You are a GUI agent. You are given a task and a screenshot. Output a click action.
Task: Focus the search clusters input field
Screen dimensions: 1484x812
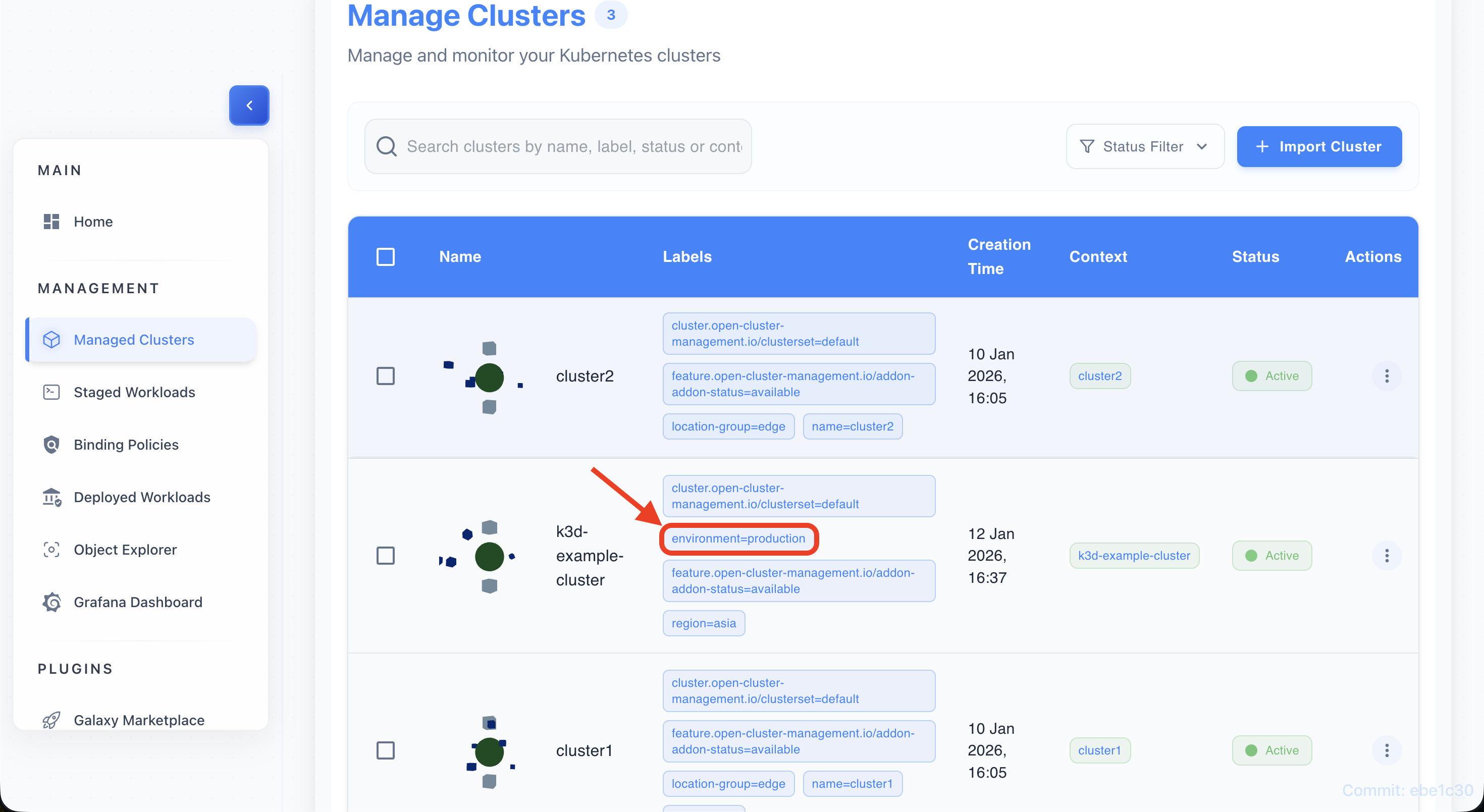click(x=574, y=146)
